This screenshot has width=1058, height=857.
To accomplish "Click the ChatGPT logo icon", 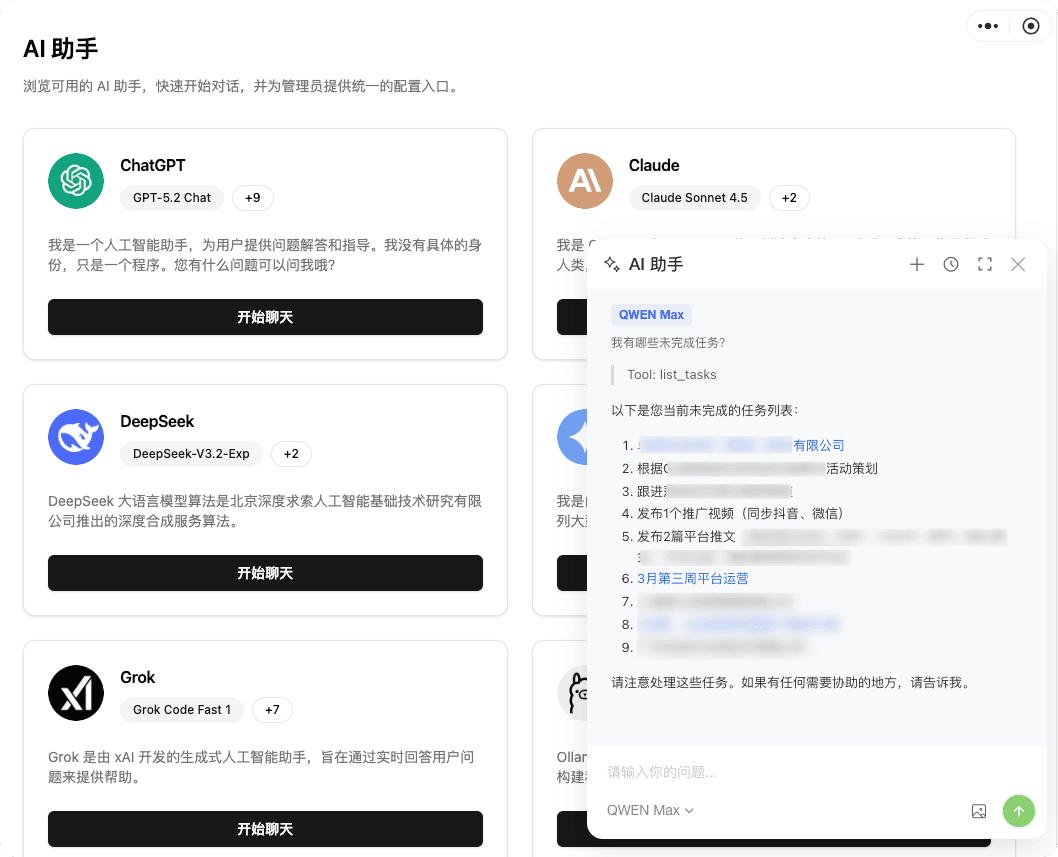I will 76,181.
